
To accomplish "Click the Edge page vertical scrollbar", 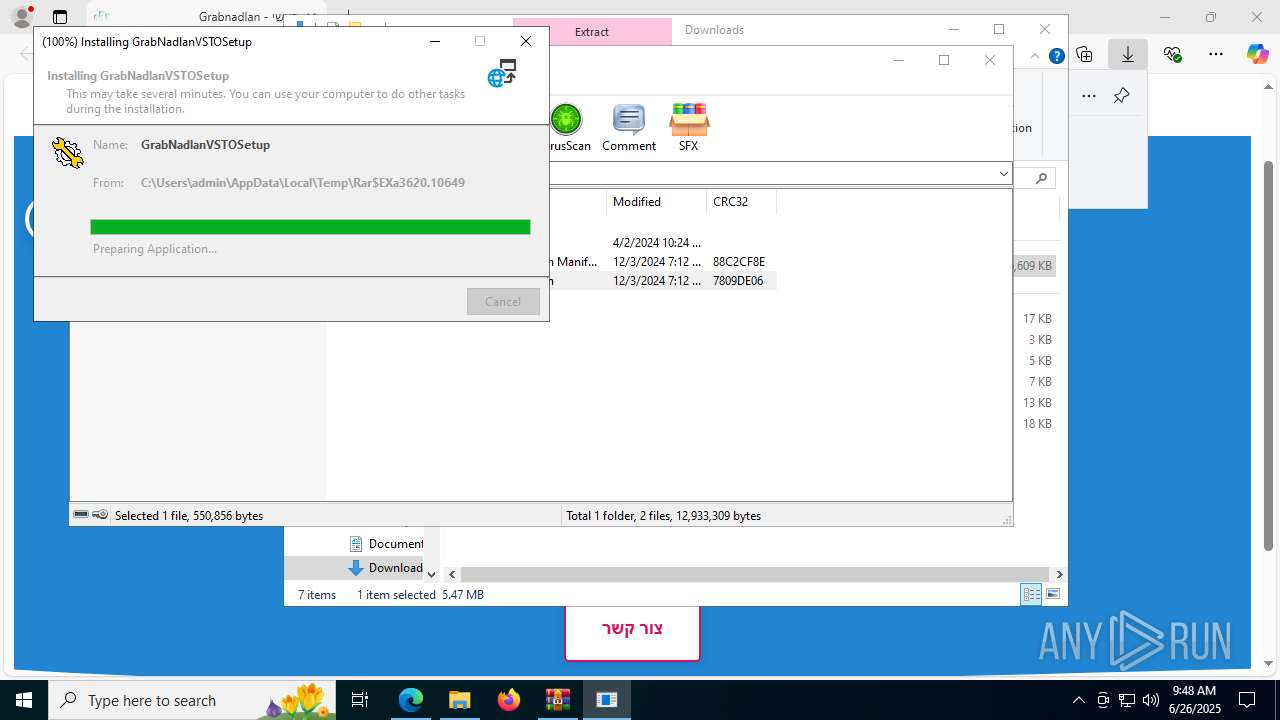I will (x=1268, y=355).
